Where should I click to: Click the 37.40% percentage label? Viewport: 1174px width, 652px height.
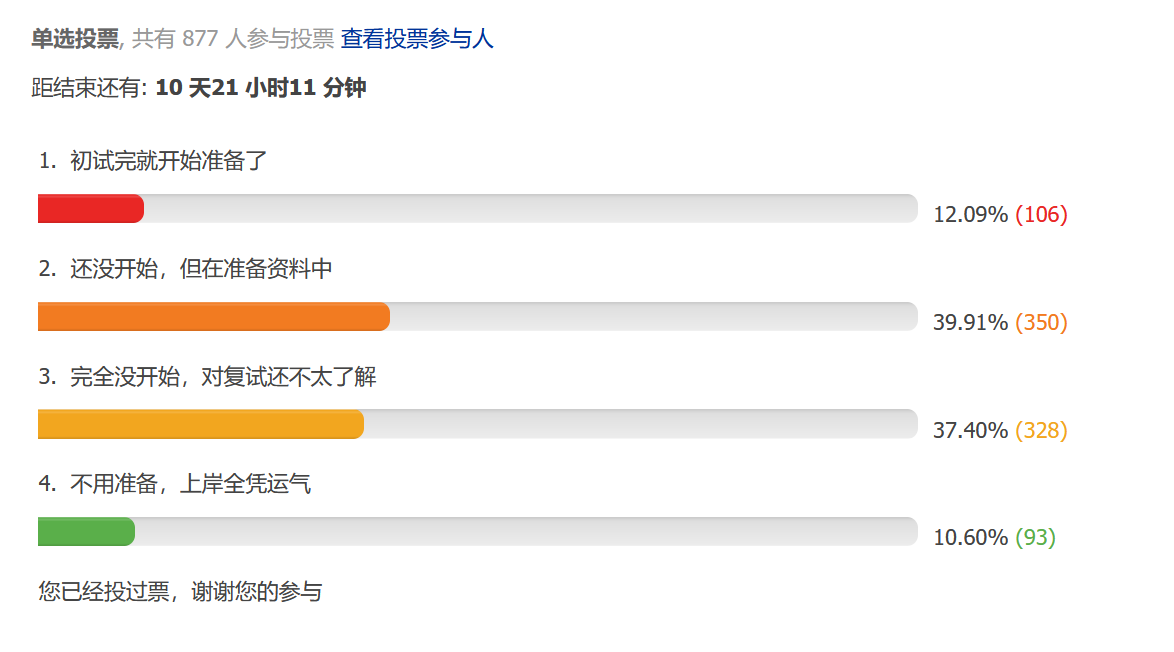pos(970,430)
